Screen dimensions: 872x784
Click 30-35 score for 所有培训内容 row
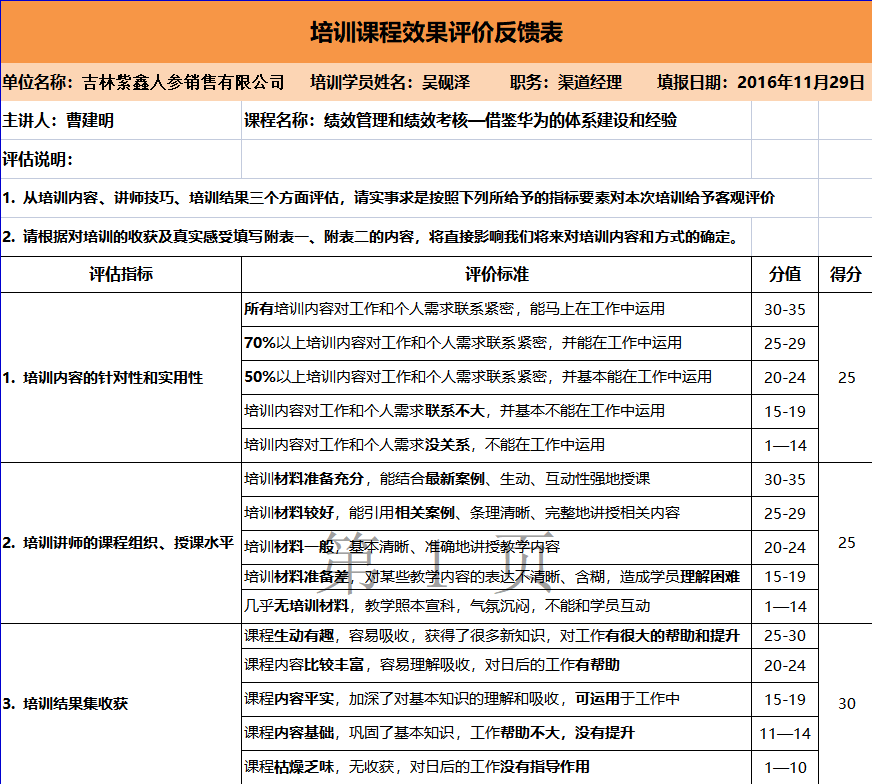785,310
